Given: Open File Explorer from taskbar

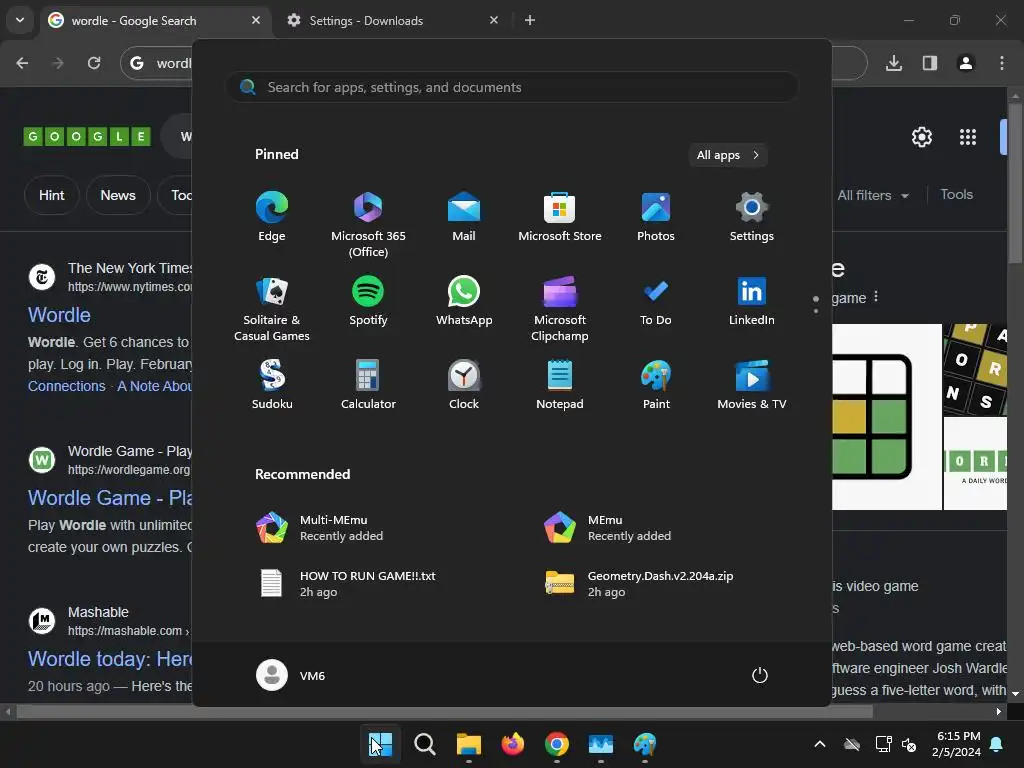Looking at the screenshot, I should tap(468, 744).
